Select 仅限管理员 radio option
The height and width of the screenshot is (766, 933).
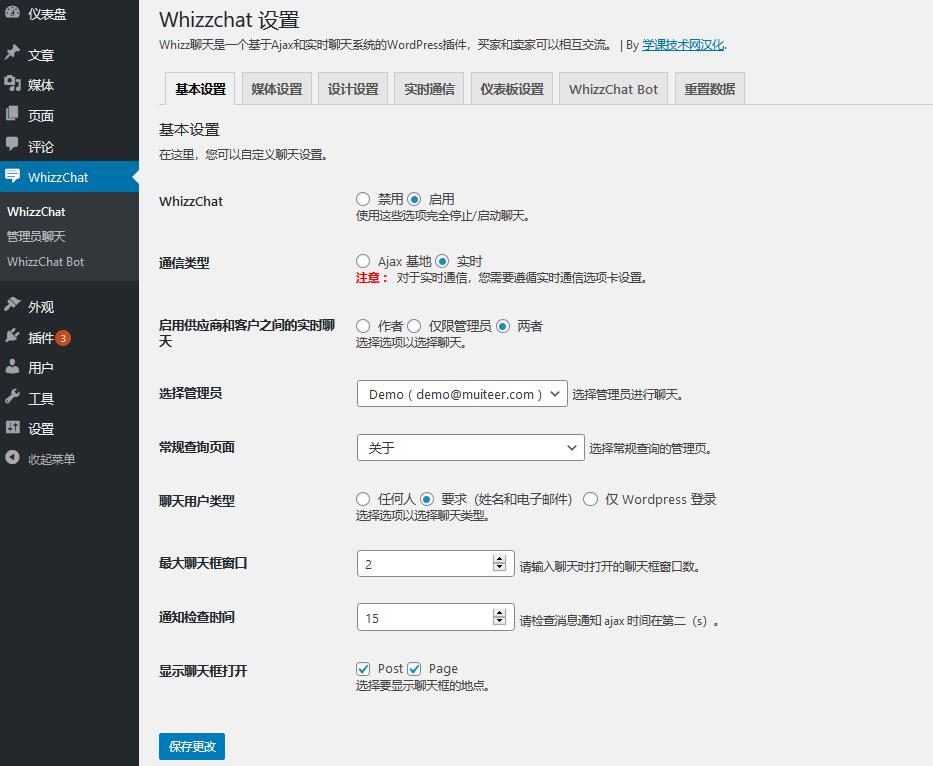414,326
